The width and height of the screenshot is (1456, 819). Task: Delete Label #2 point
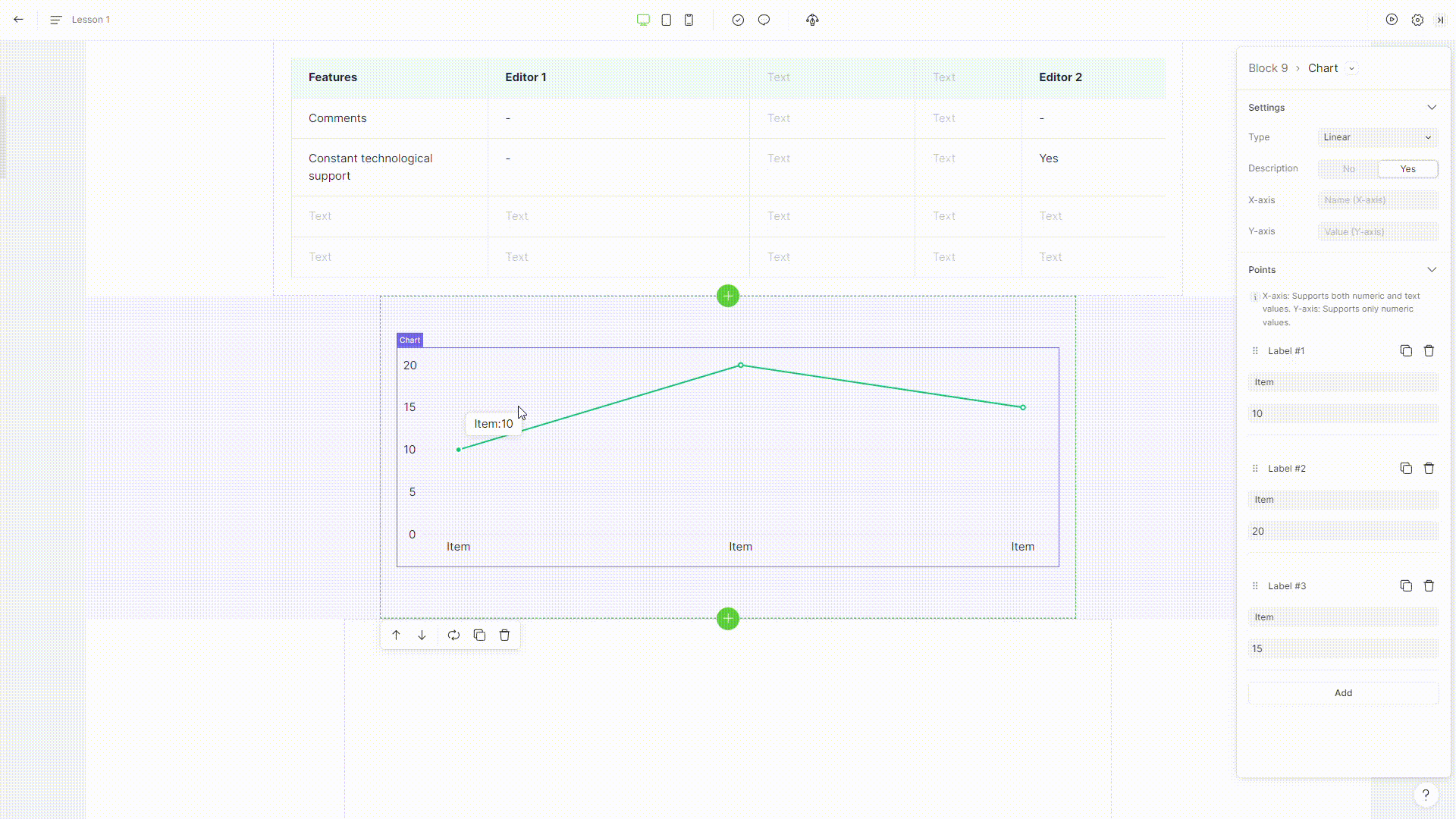[1429, 468]
